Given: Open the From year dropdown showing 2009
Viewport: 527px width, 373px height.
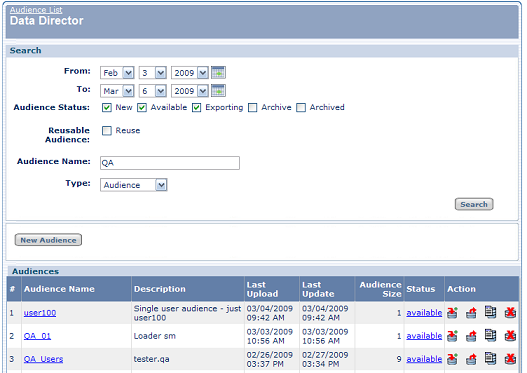Looking at the screenshot, I should click(x=190, y=73).
